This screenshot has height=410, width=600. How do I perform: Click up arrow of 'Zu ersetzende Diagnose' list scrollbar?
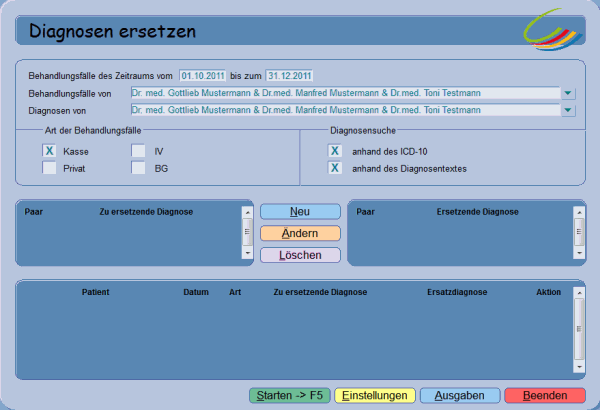coord(248,212)
